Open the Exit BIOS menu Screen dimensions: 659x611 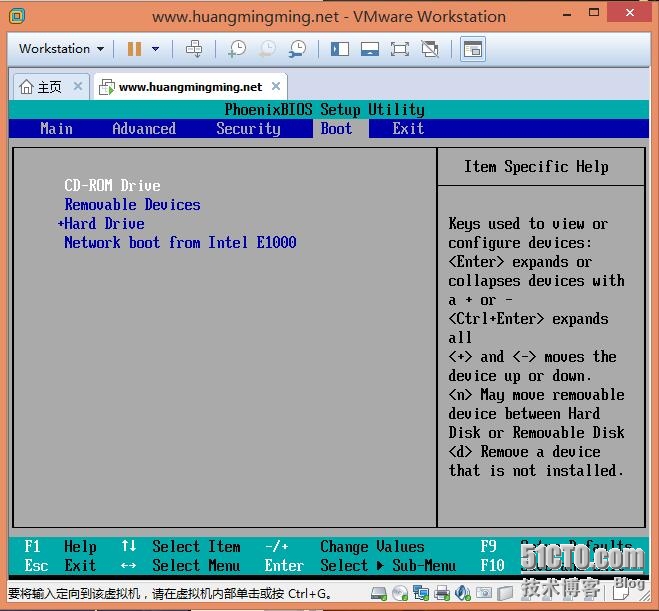(x=408, y=128)
